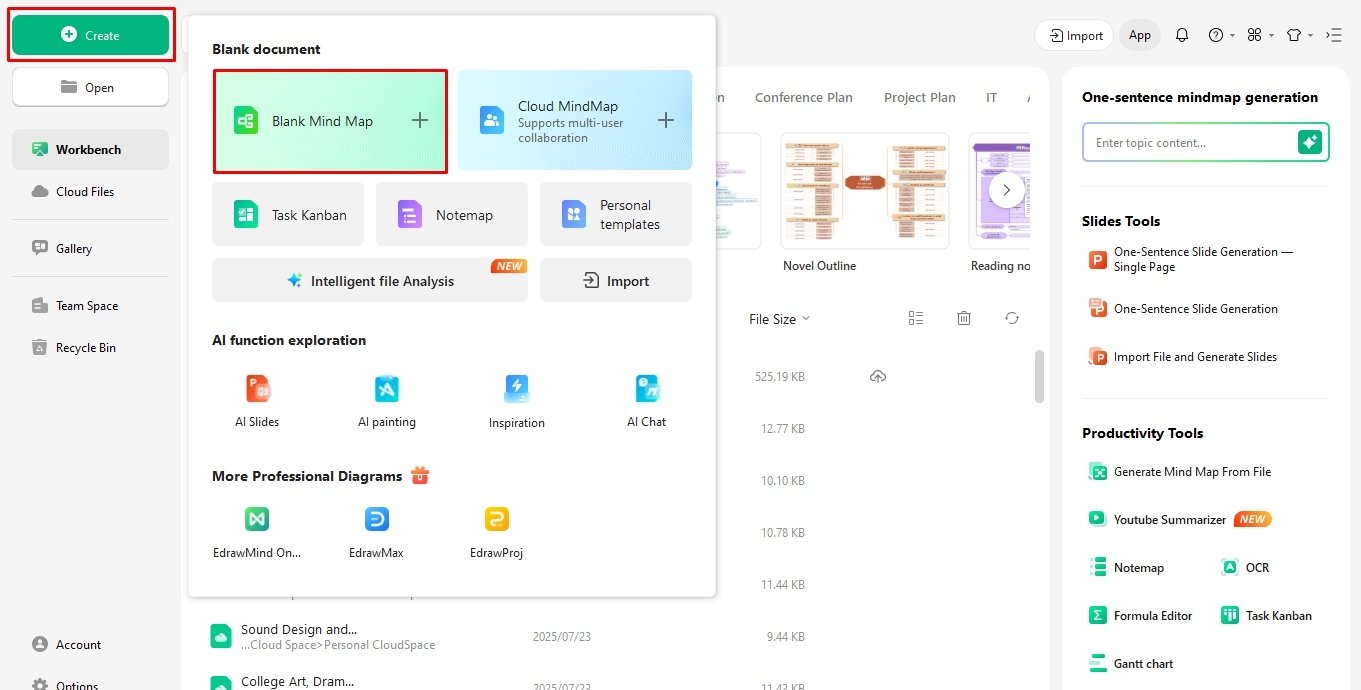Select Workbench in the sidebar
Image resolution: width=1361 pixels, height=690 pixels.
pos(90,149)
